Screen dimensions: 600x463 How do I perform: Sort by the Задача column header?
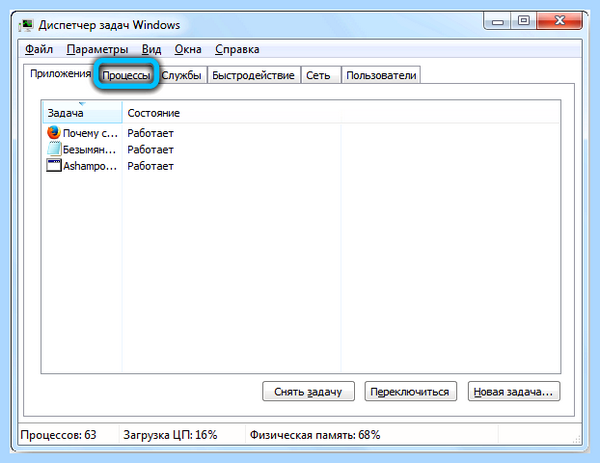pyautogui.click(x=82, y=113)
